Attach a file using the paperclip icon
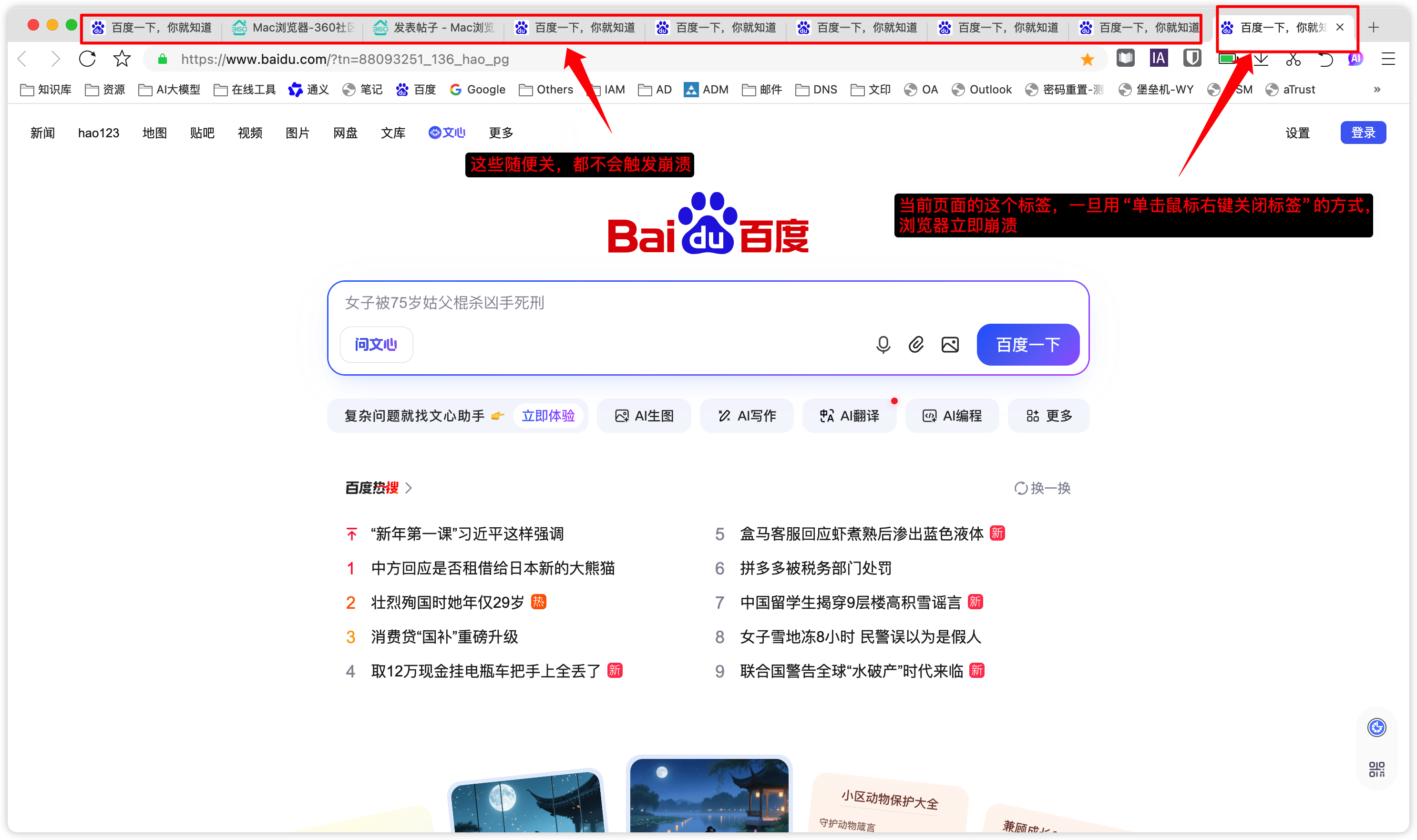This screenshot has width=1417, height=840. point(916,344)
